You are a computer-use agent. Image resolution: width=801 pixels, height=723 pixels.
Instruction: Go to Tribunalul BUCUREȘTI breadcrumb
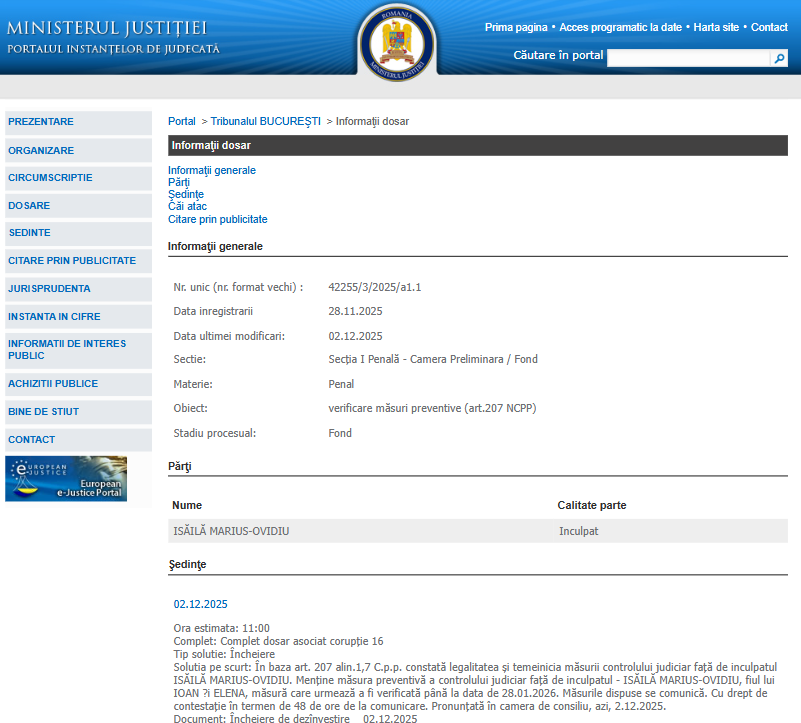265,121
